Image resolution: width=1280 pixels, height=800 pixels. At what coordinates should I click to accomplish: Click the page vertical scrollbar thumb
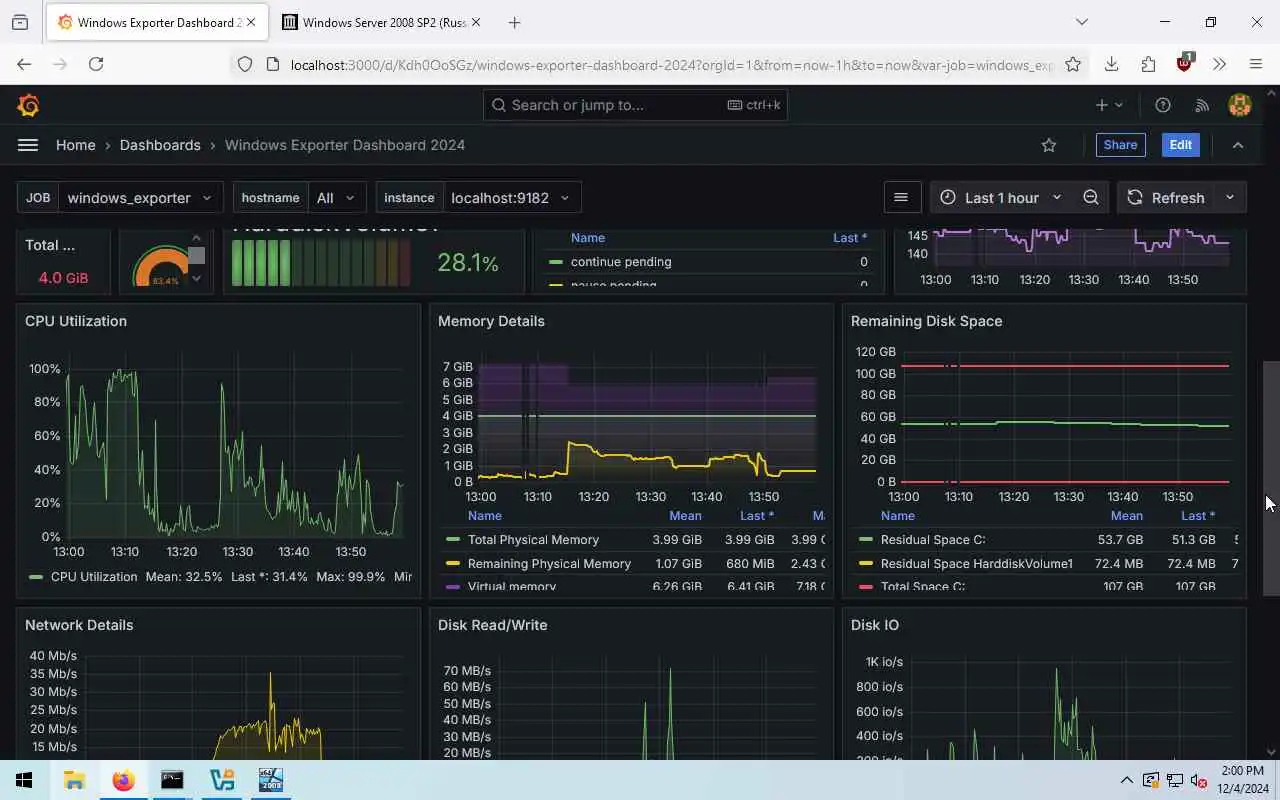1272,478
